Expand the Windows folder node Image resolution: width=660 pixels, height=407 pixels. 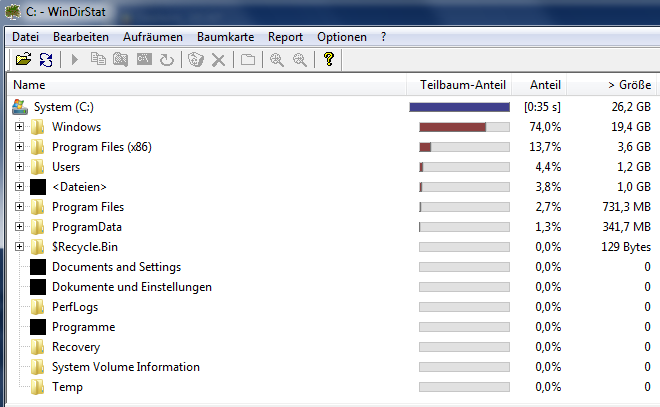pos(19,126)
